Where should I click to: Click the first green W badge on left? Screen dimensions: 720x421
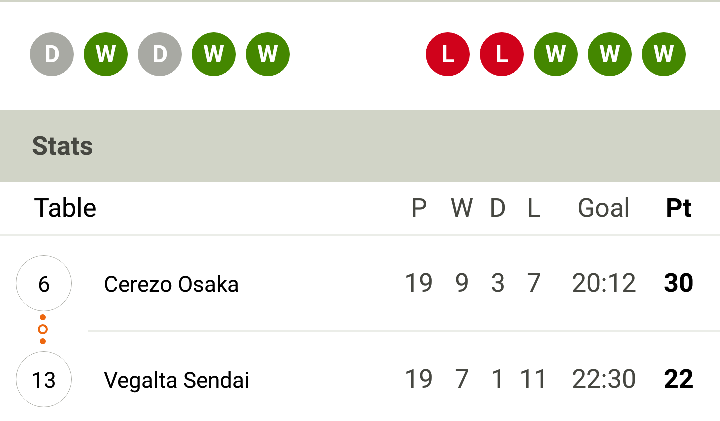tap(106, 54)
